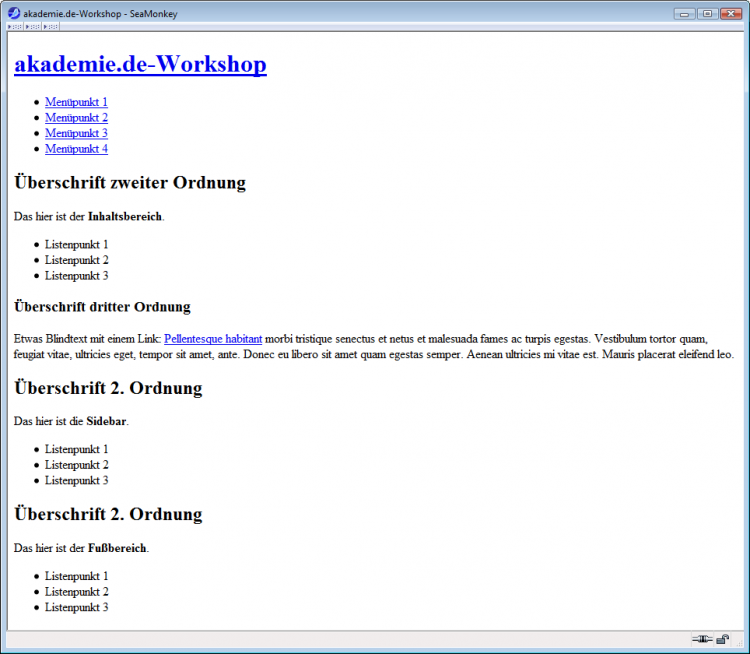The image size is (750, 654).
Task: Expand the first collapsed toolbar grippy
Action: (x=15, y=27)
